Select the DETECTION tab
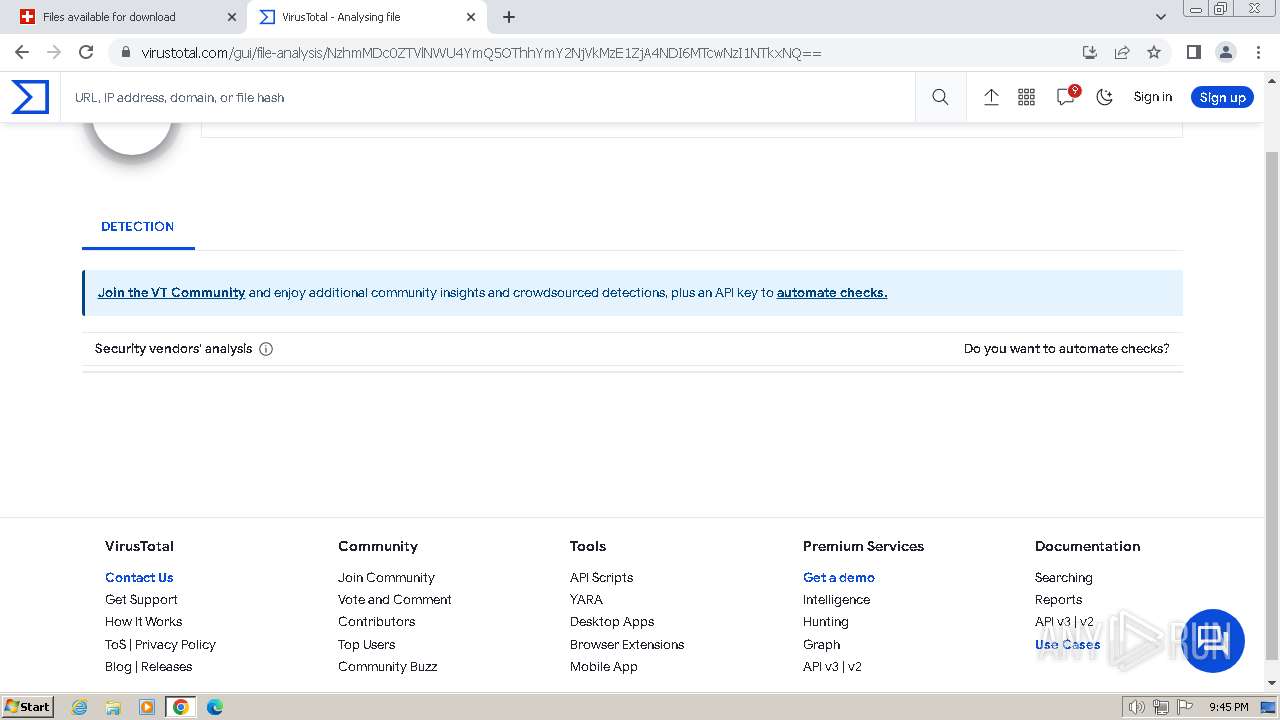The height and width of the screenshot is (720, 1280). [138, 227]
